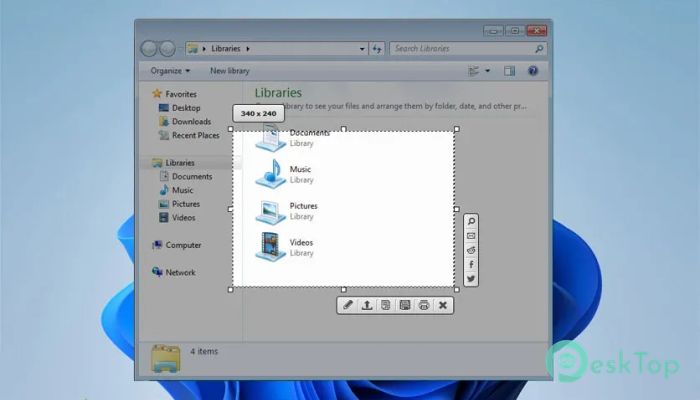Click Libraries in the address path
Image resolution: width=700 pixels, height=400 pixels.
pos(225,48)
